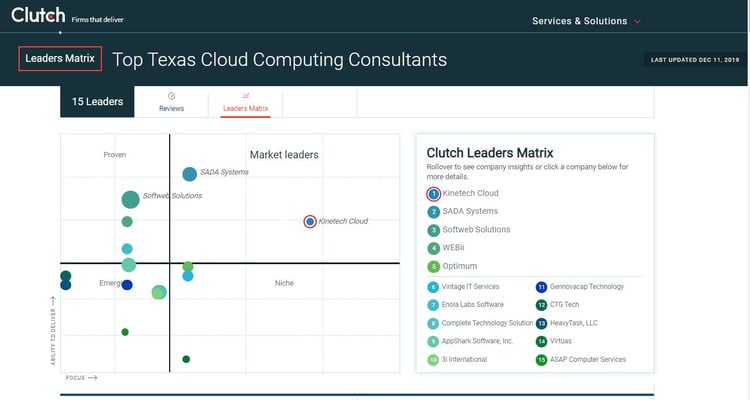
Task: Click number 8 badge beside Complete Technology Solution
Action: (x=433, y=323)
